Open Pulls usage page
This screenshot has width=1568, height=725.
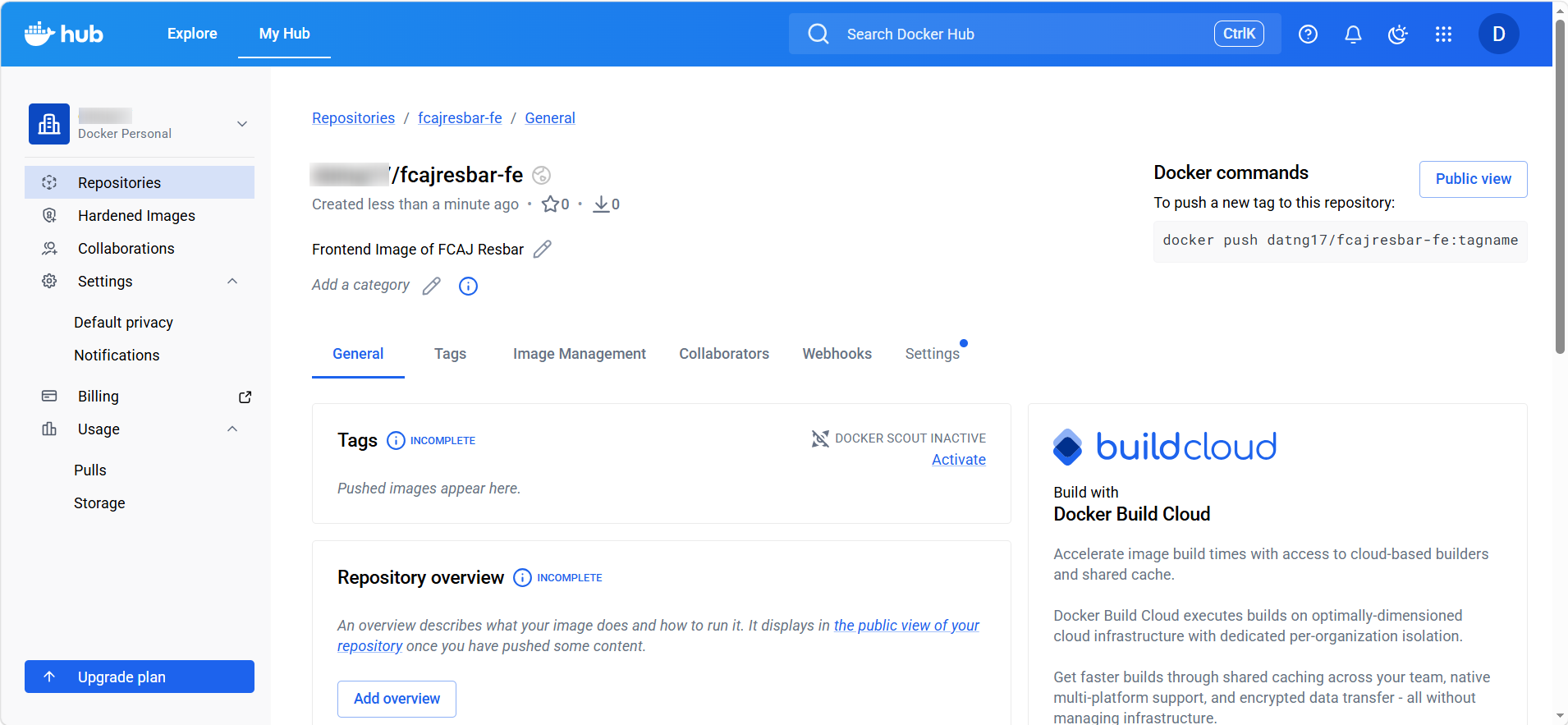point(90,470)
